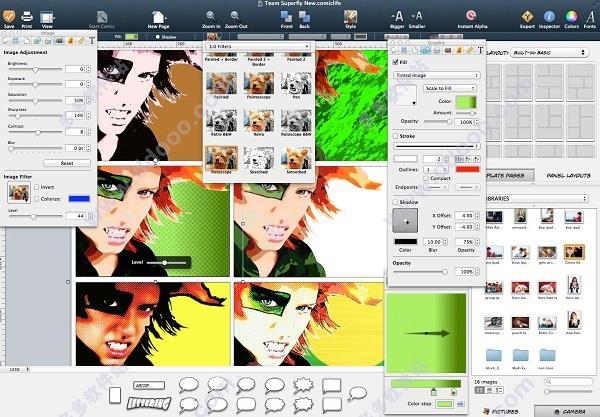The width and height of the screenshot is (600, 417).
Task: Click the blue Colorize color swatch
Action: (79, 199)
